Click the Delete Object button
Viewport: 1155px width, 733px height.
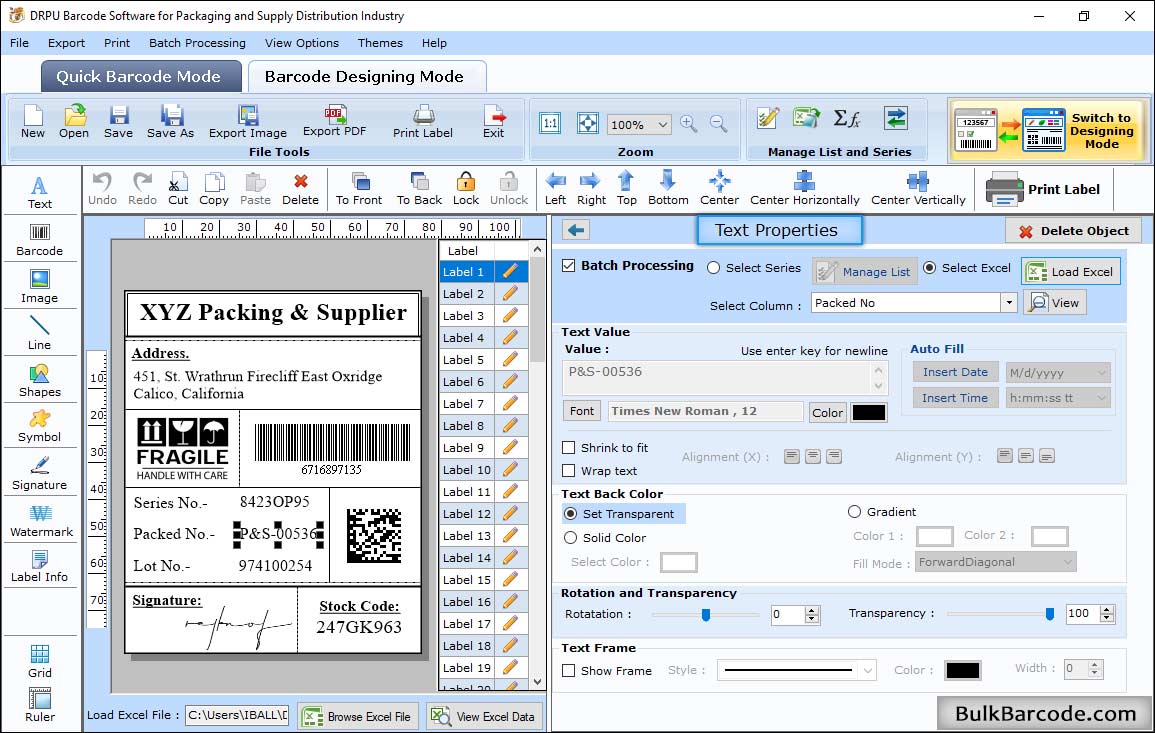tap(1073, 231)
